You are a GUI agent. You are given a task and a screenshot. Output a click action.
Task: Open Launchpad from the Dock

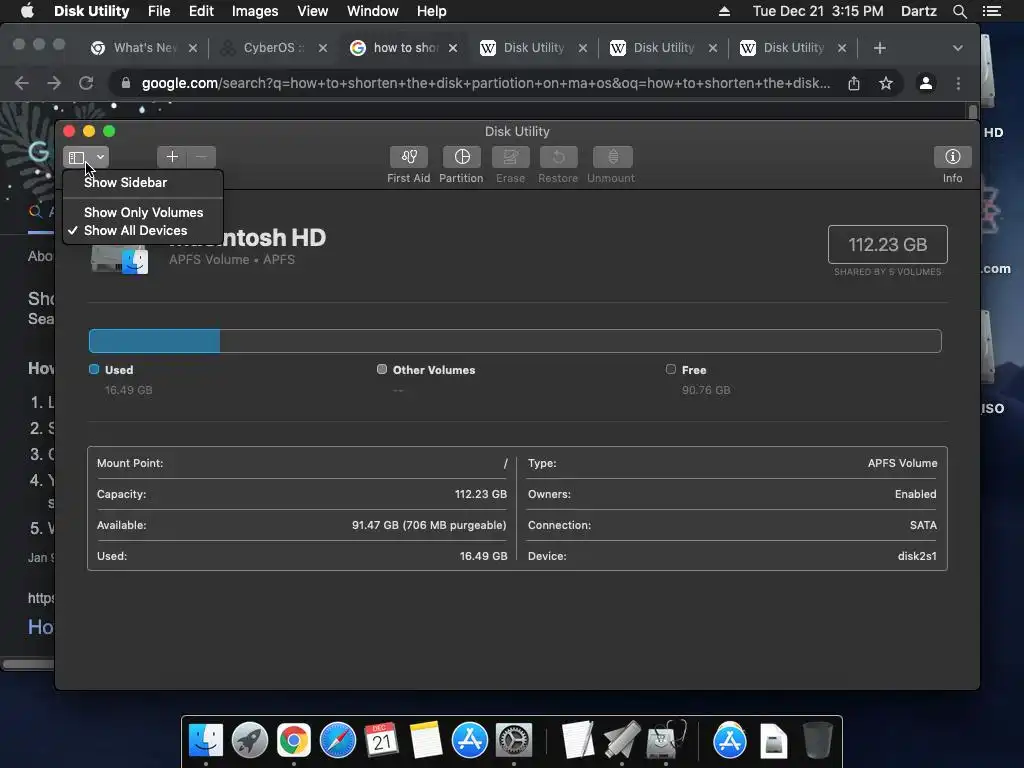point(249,741)
